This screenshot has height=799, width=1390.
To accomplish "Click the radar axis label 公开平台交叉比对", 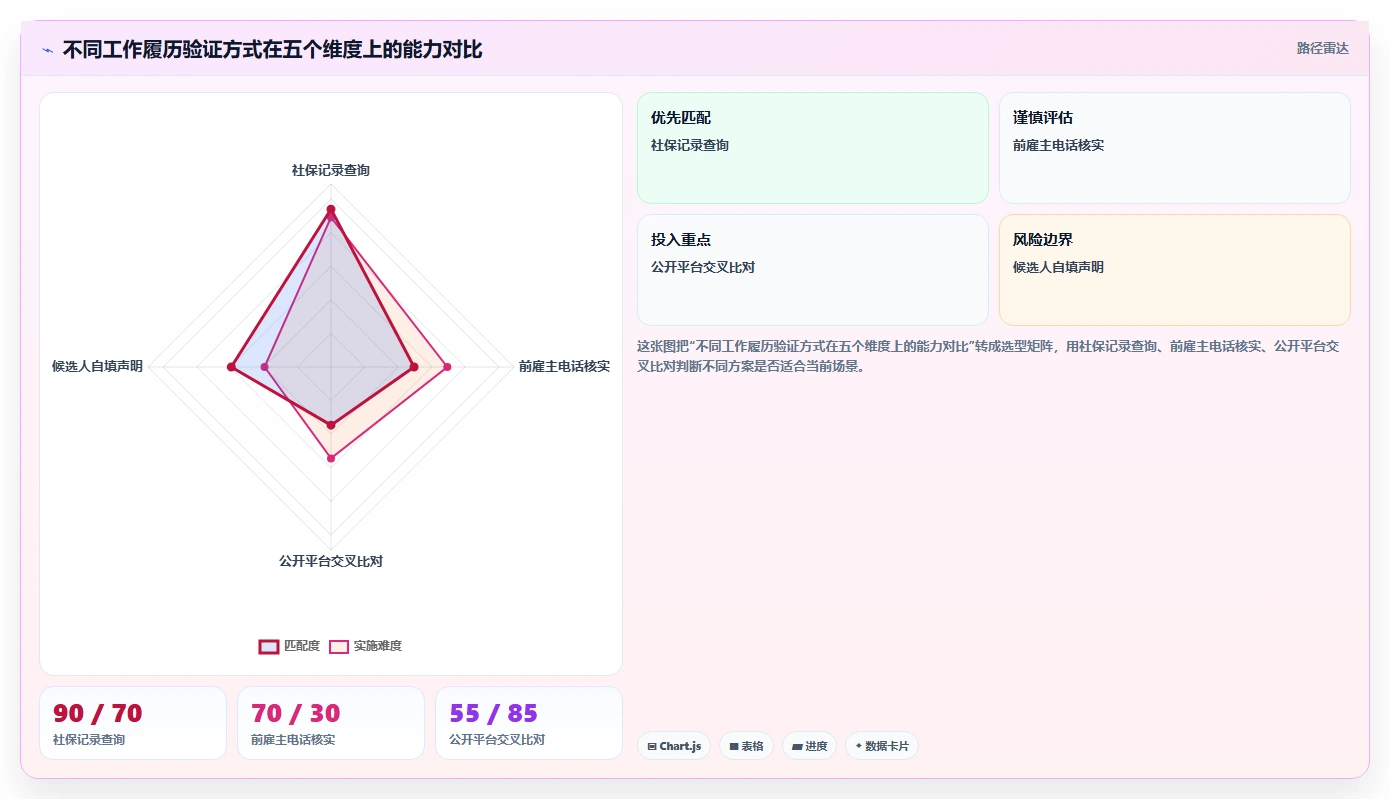I will 331,562.
